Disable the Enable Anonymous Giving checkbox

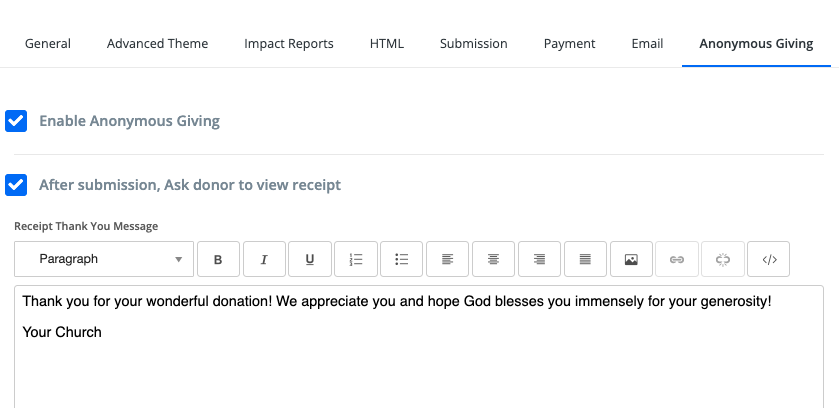pos(16,121)
